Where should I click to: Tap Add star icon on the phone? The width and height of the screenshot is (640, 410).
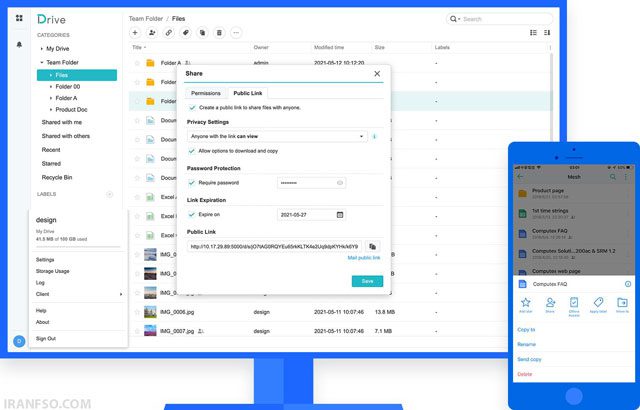pos(526,303)
